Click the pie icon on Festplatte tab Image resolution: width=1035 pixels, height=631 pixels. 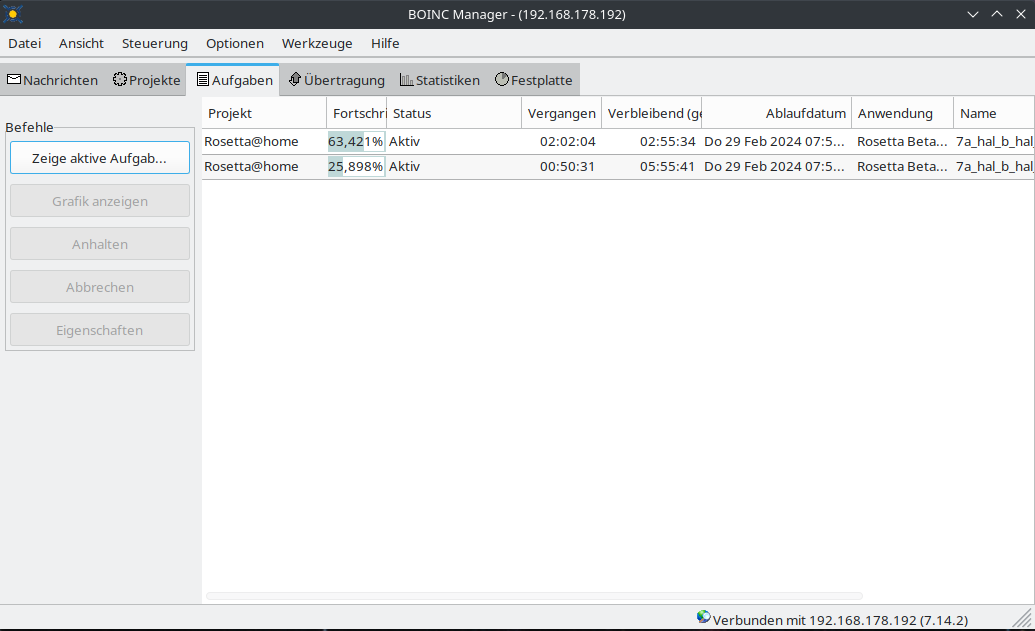502,80
